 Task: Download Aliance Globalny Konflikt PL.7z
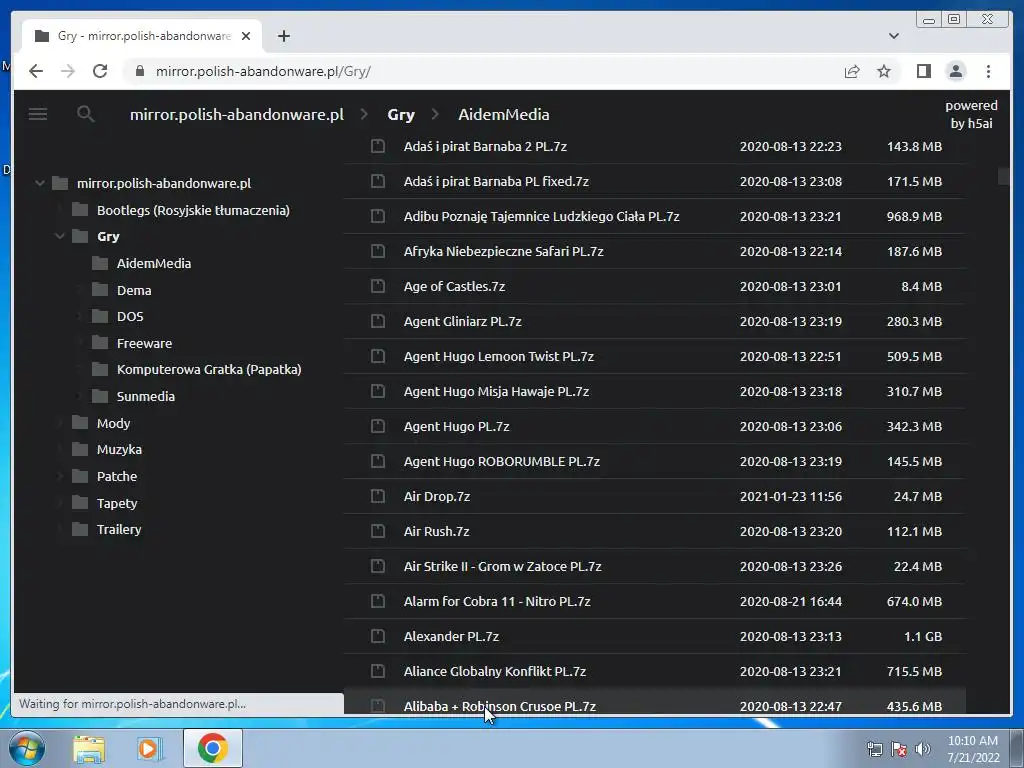click(495, 671)
